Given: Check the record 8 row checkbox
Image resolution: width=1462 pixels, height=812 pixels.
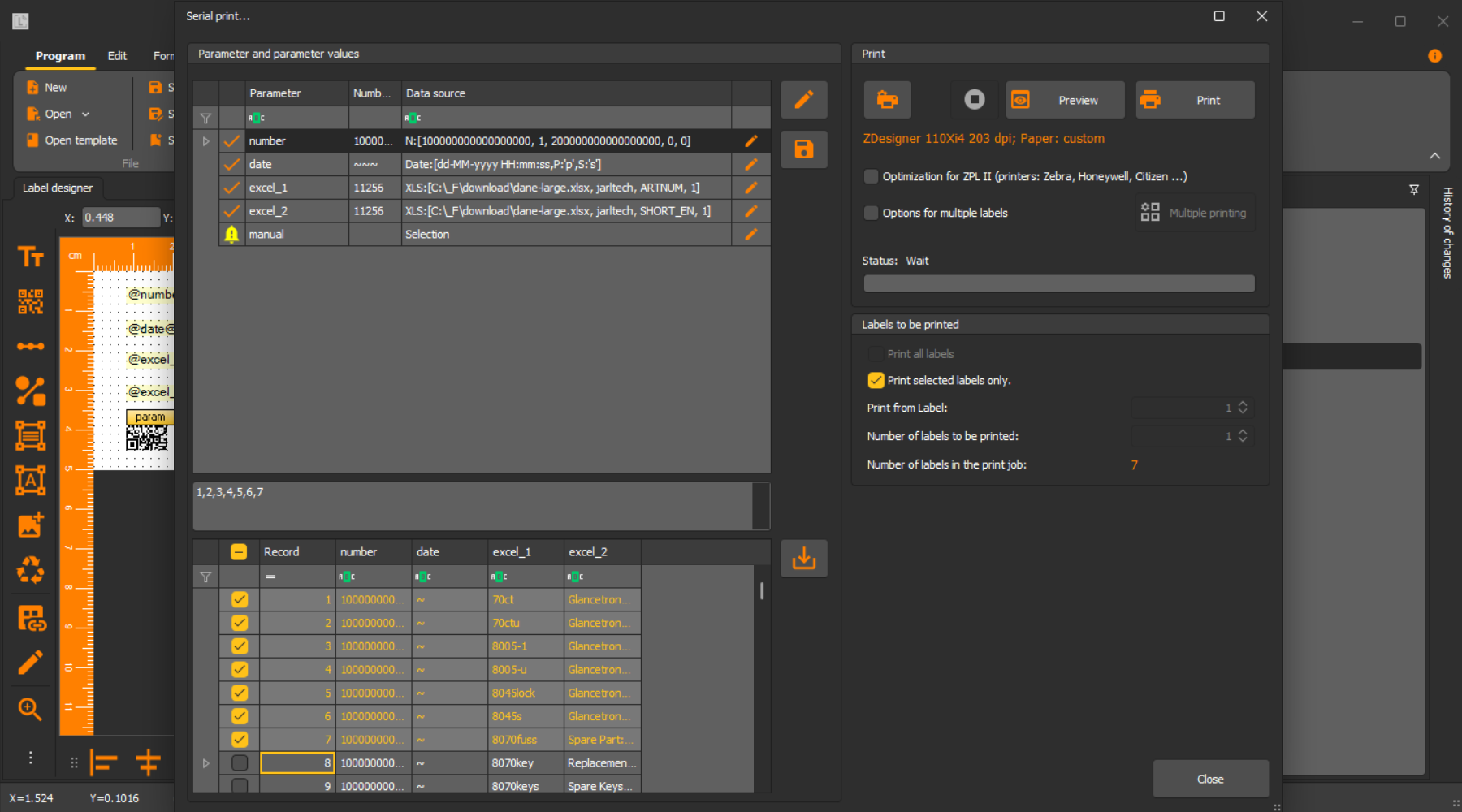Looking at the screenshot, I should (240, 763).
